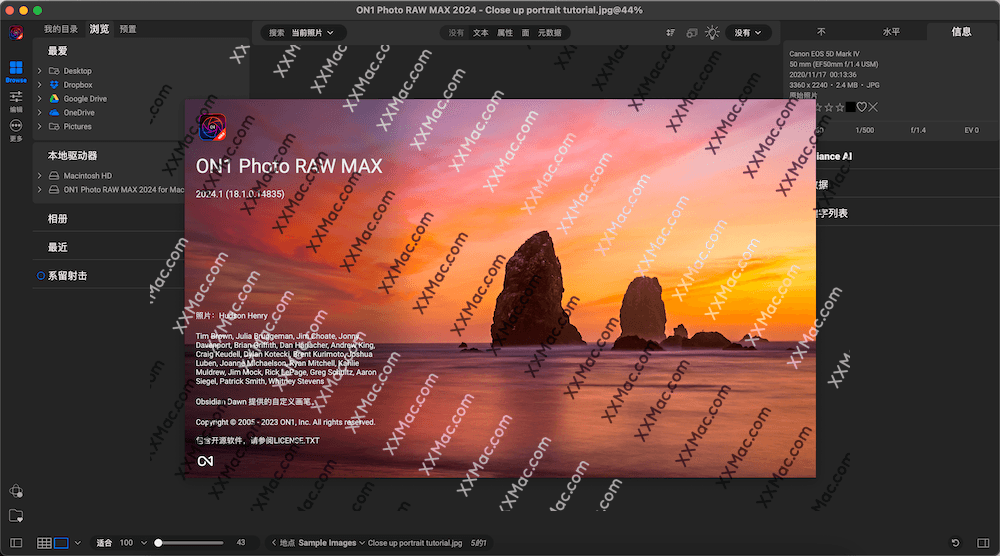
Task: Click the Close up portrait tutorial.jpg filename
Action: point(415,543)
